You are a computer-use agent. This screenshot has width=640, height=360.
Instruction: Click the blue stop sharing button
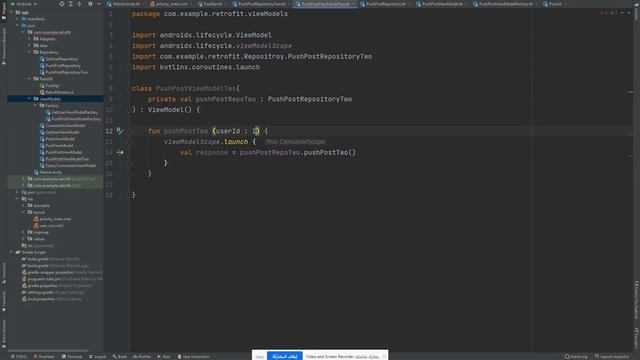pos(284,356)
